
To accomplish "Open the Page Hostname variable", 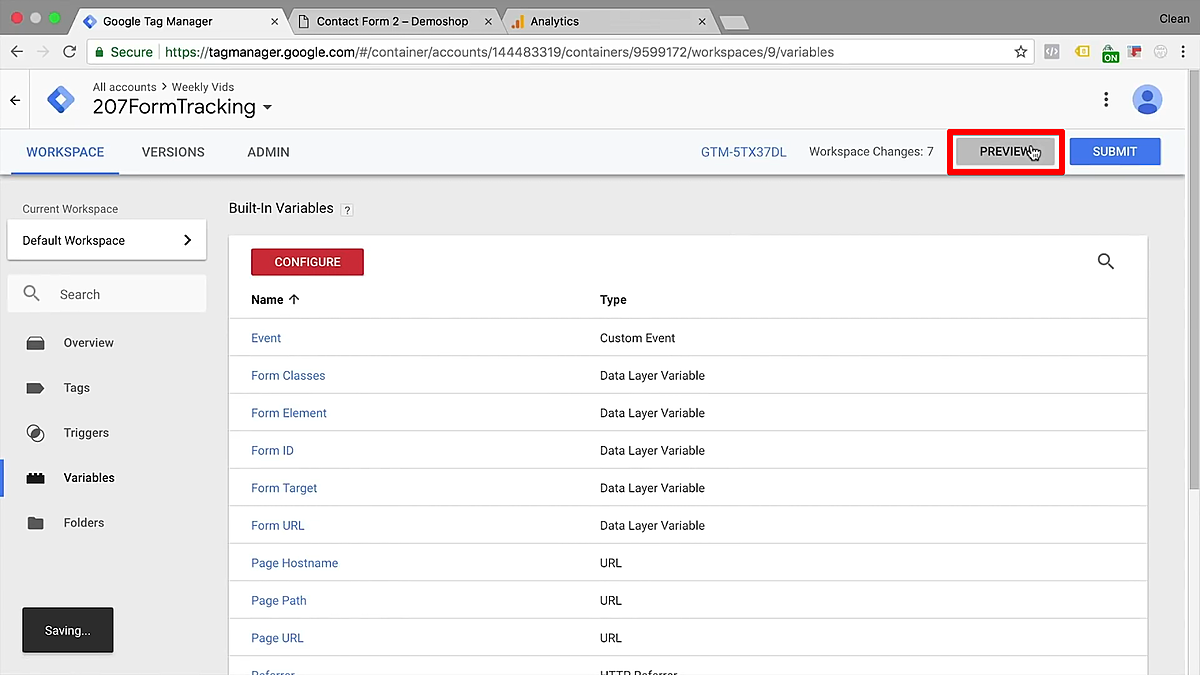I will pos(295,563).
